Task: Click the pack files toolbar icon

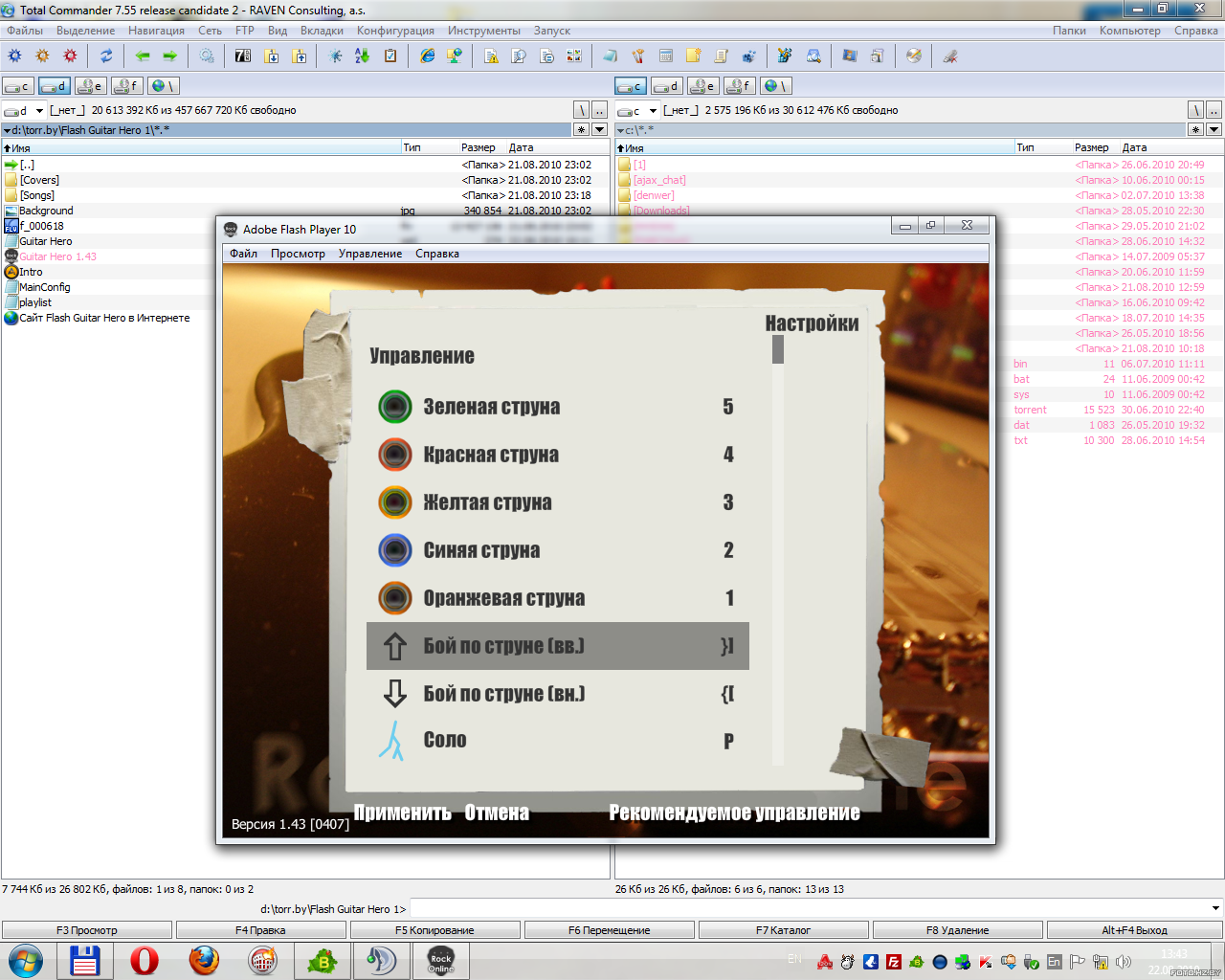Action: tap(272, 56)
